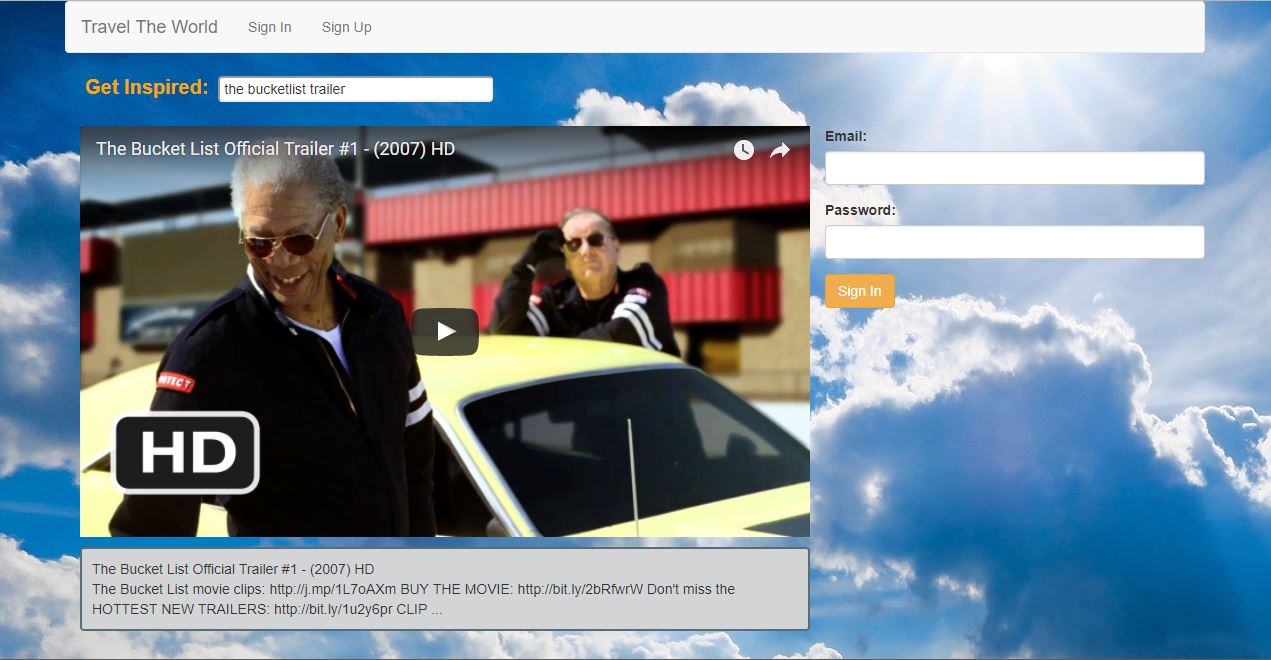This screenshot has width=1271, height=660.
Task: Focus the Email input field
Action: [1014, 168]
